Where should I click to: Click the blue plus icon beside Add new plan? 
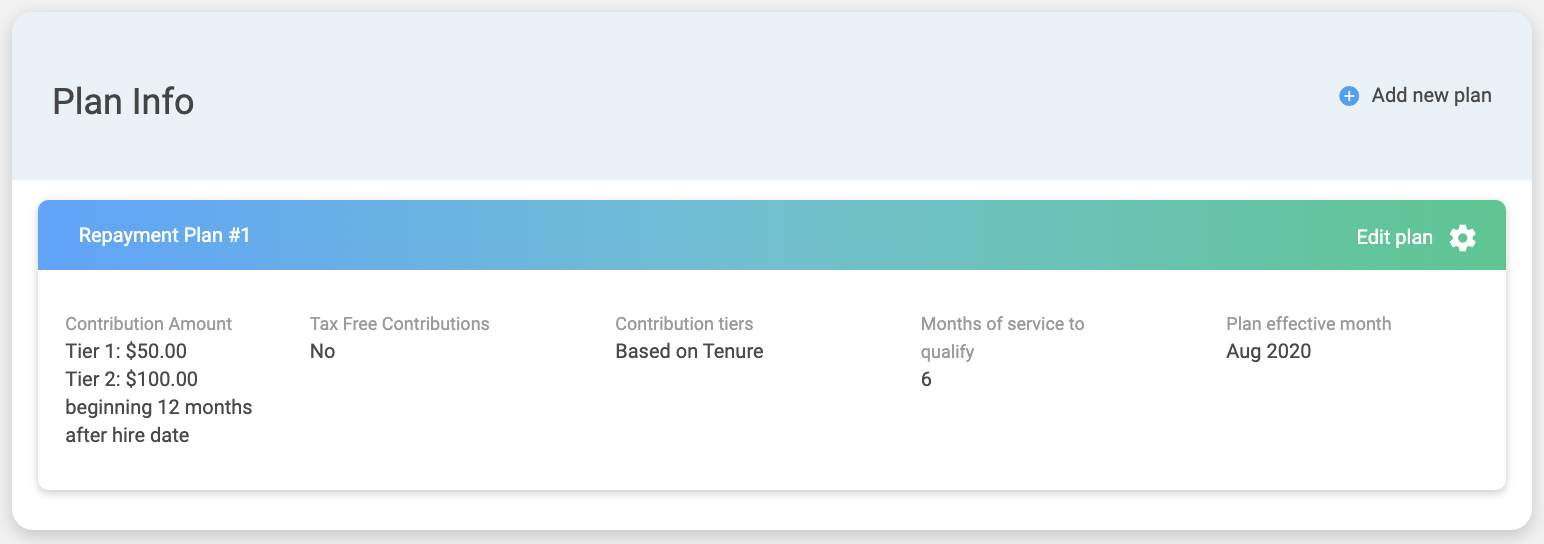pos(1349,96)
